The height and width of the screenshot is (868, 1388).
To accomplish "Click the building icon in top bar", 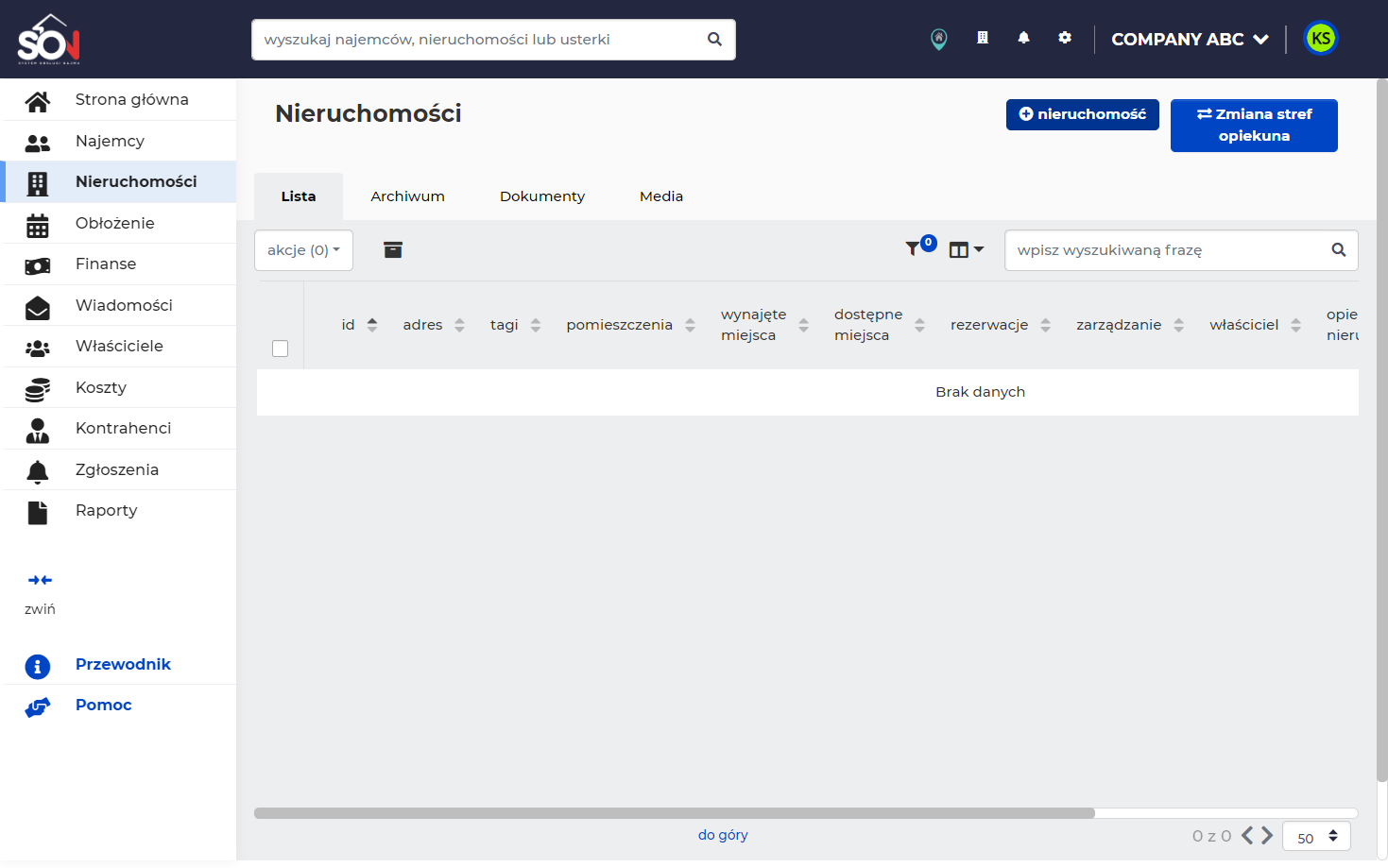I will (x=983, y=38).
